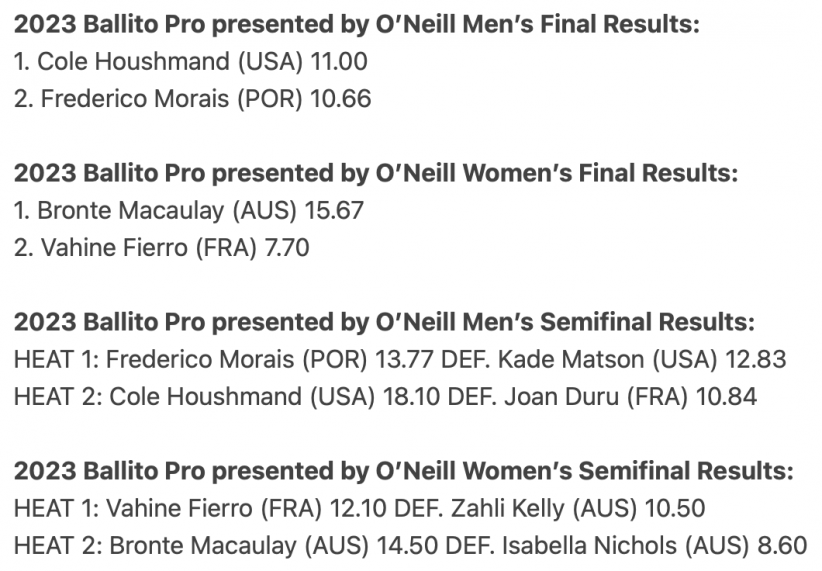Click women's semifinal Heat 1 Fierro line
The image size is (822, 571).
359,509
